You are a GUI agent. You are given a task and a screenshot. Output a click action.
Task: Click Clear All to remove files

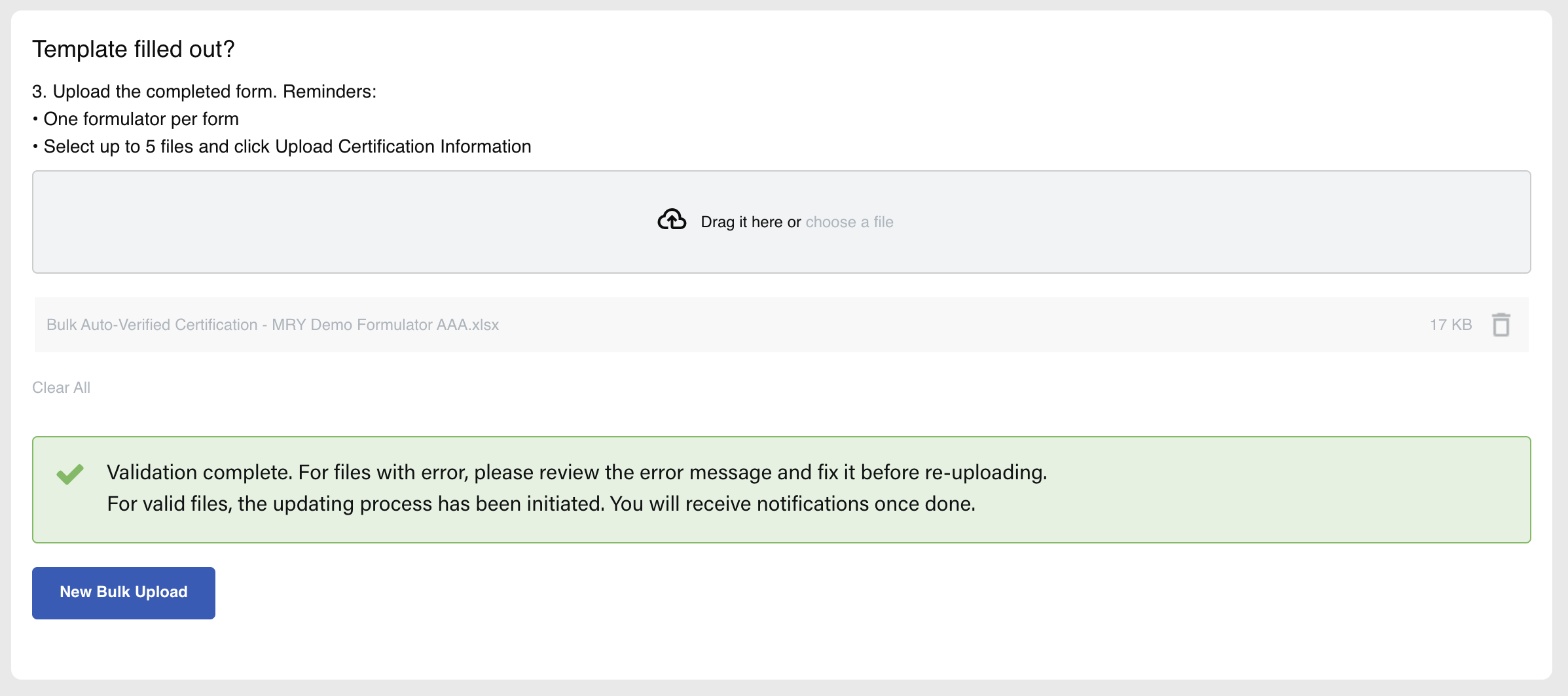coord(62,388)
